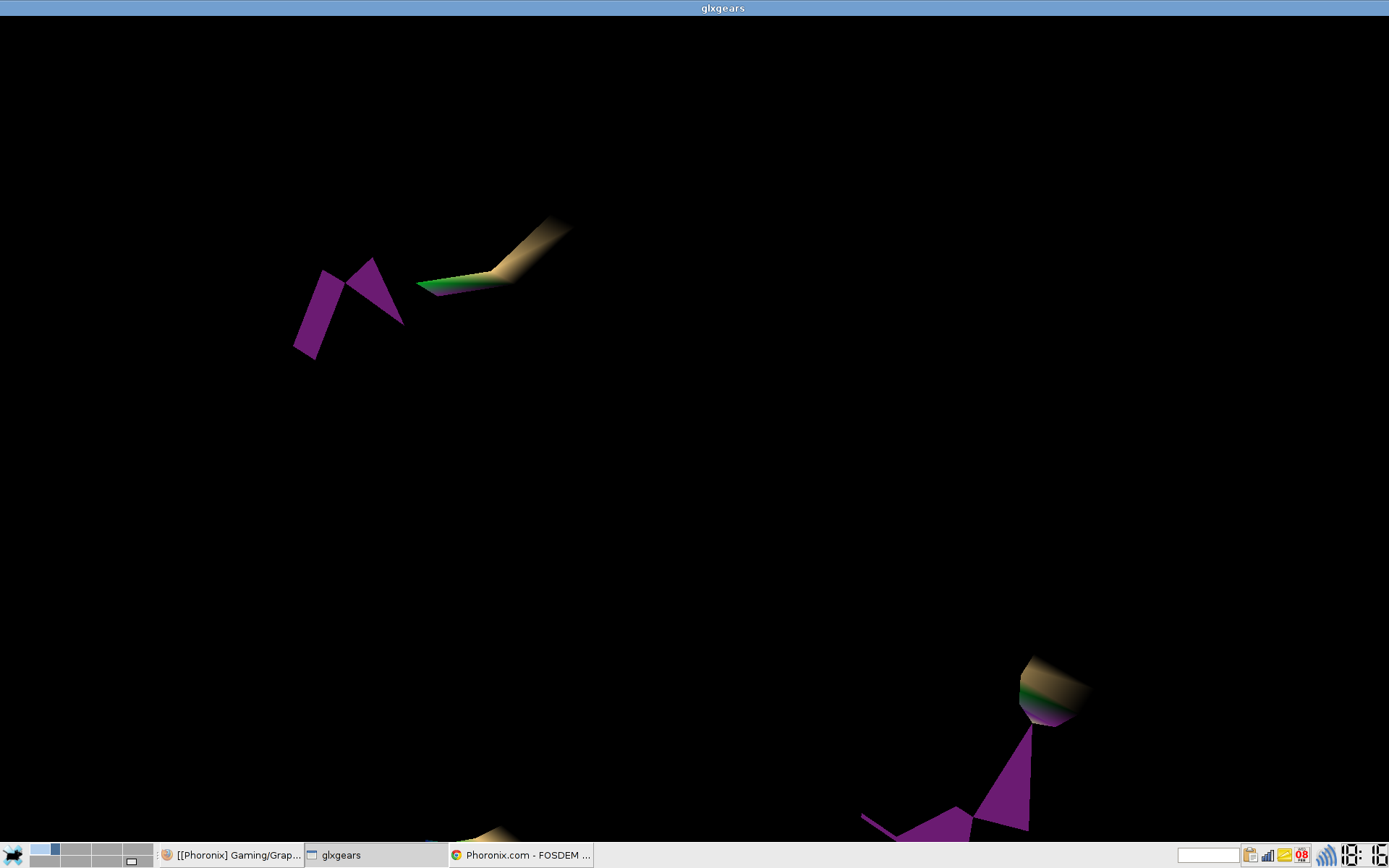Screen dimensions: 1389x868
Task: Switch to the first bottom-row workspace
Action: [x=45, y=861]
